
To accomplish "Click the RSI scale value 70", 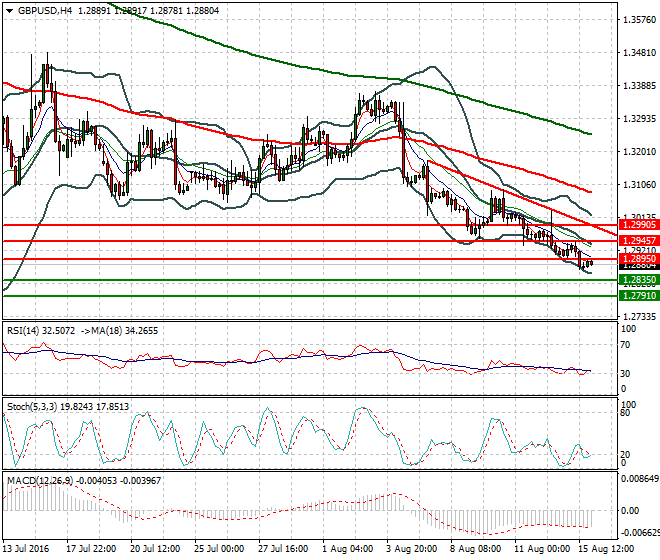I will [x=625, y=345].
